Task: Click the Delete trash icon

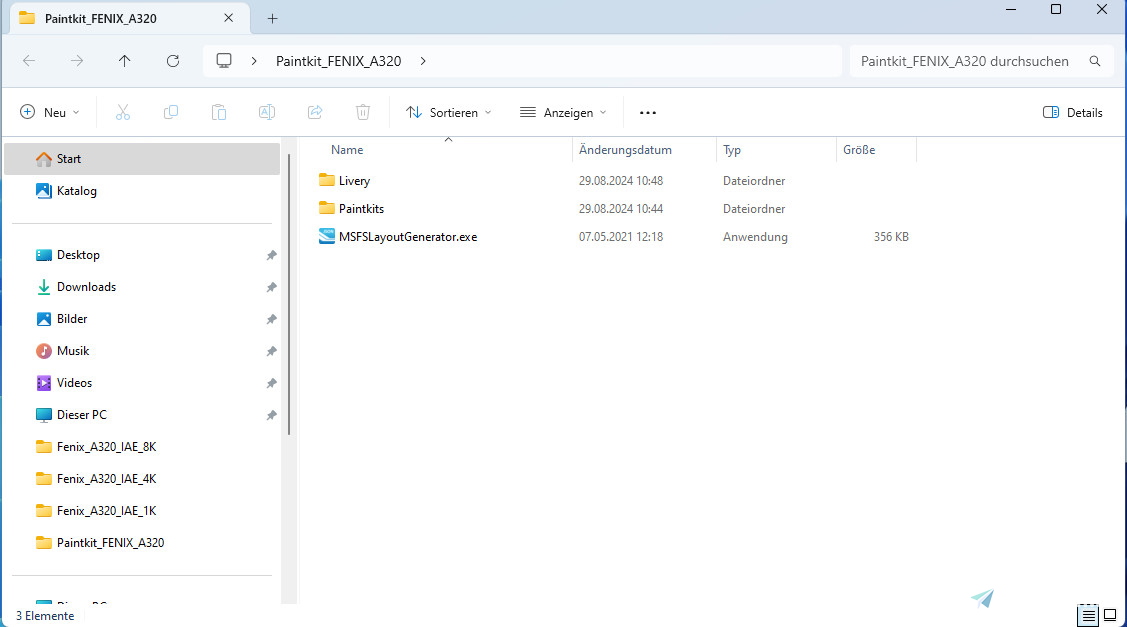Action: [363, 112]
